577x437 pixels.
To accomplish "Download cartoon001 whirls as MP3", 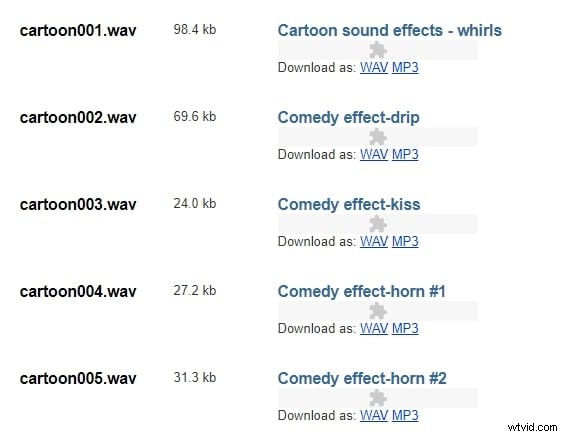I will pyautogui.click(x=405, y=67).
